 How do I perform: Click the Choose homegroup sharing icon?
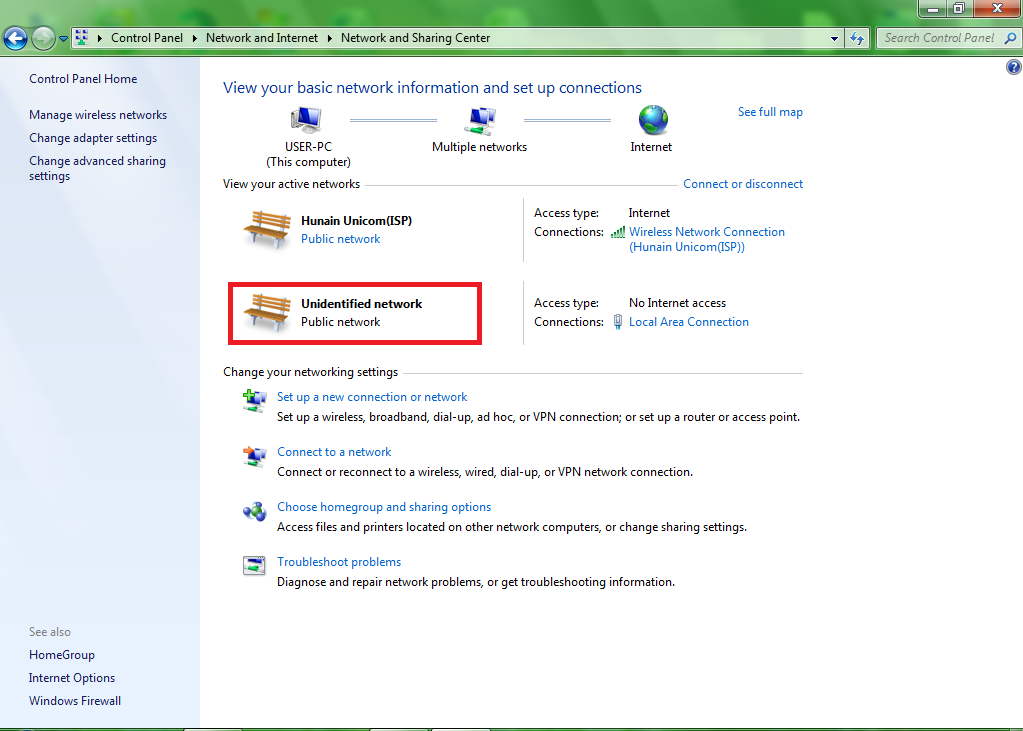pyautogui.click(x=253, y=511)
